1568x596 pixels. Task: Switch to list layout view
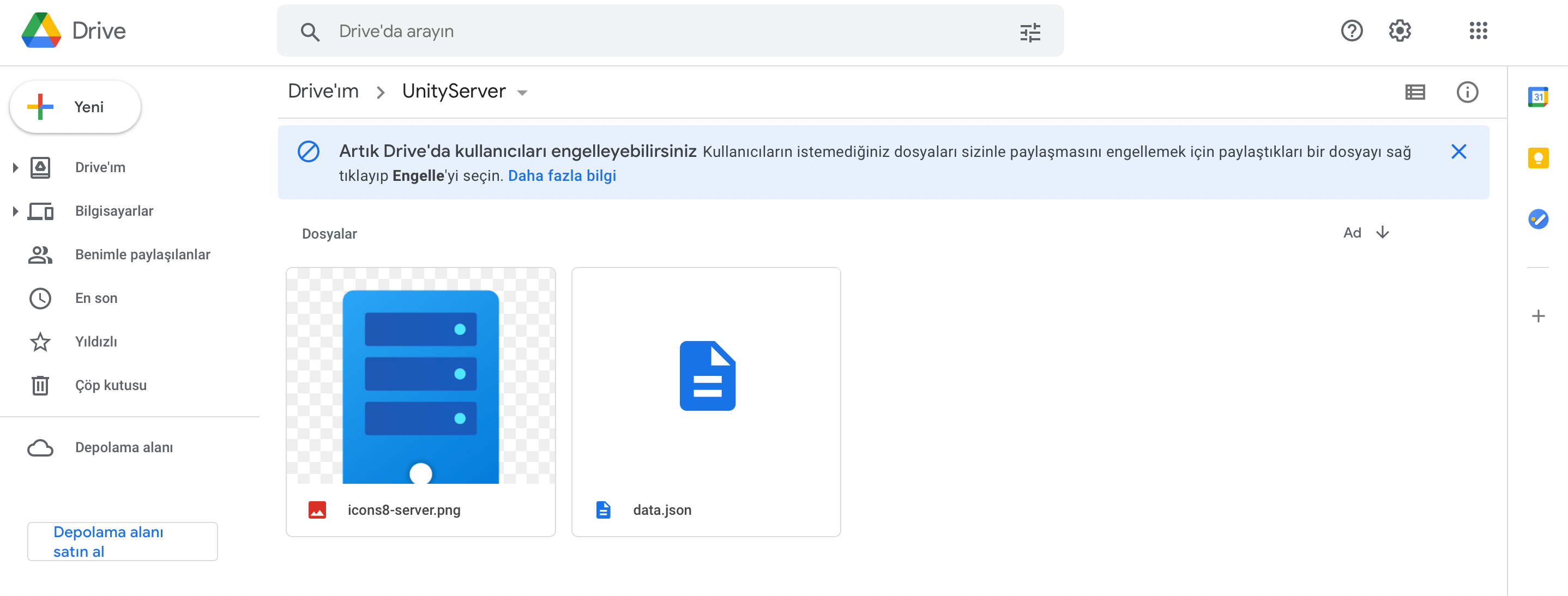click(x=1415, y=92)
